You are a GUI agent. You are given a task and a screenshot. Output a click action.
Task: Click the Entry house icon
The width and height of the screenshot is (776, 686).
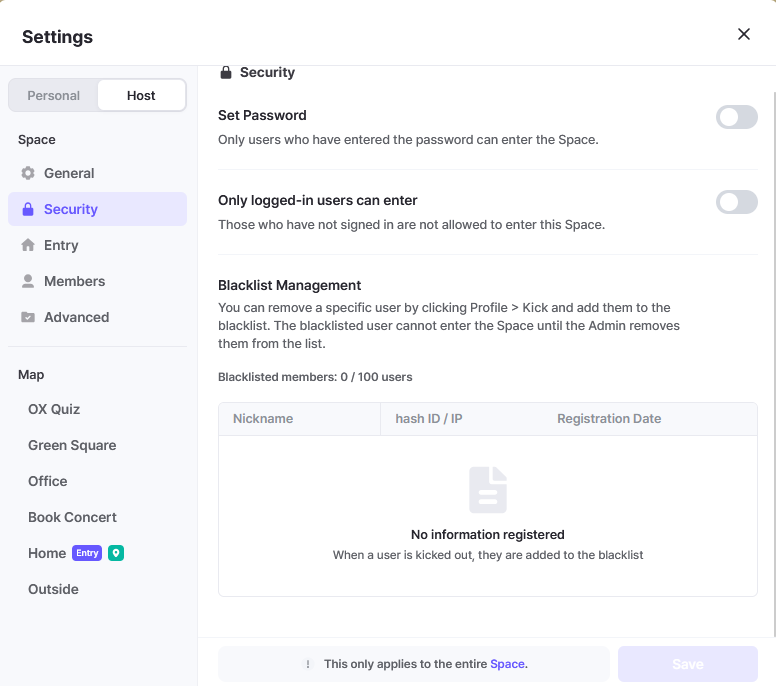(28, 245)
